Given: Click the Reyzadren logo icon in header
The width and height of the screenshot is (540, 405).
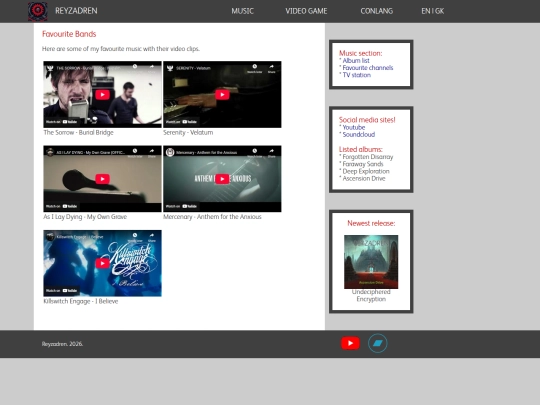Looking at the screenshot, I should point(38,11).
